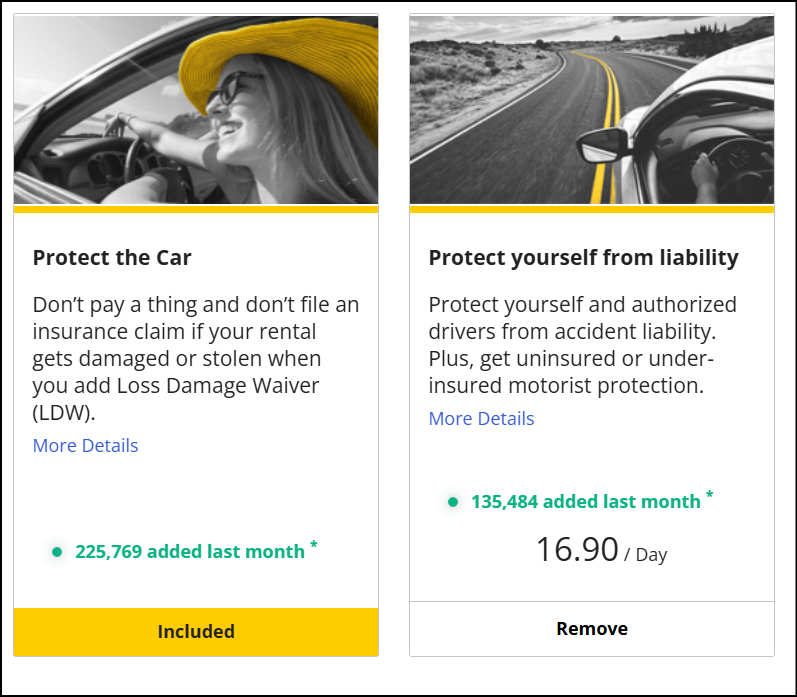Remove the liability protection add-on

click(592, 629)
